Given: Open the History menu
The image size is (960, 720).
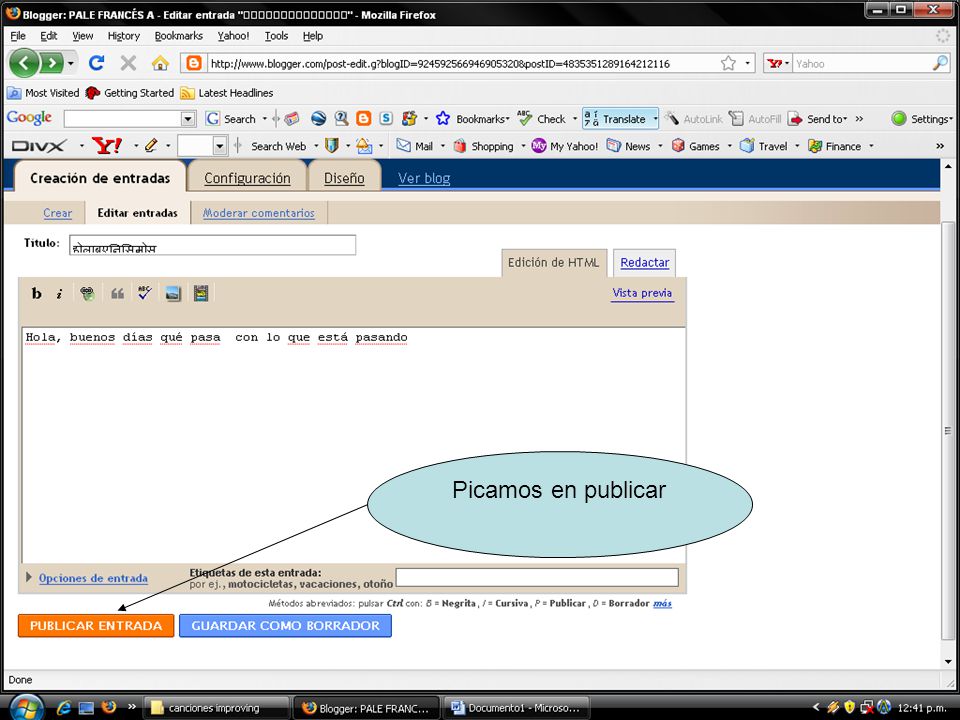Looking at the screenshot, I should point(124,36).
